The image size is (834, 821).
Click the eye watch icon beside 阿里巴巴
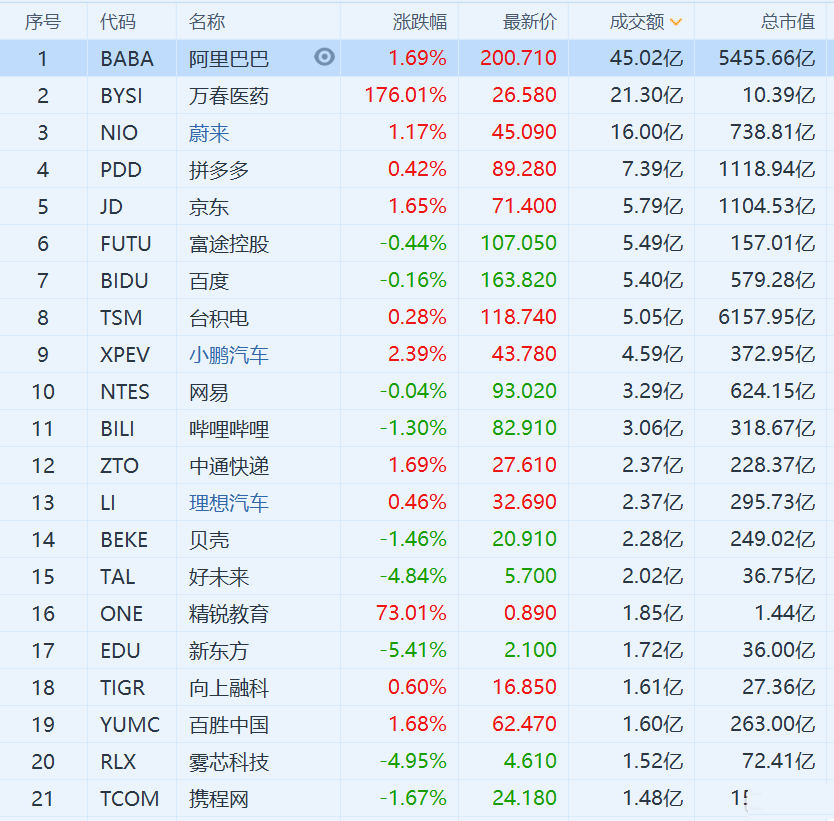tap(324, 57)
